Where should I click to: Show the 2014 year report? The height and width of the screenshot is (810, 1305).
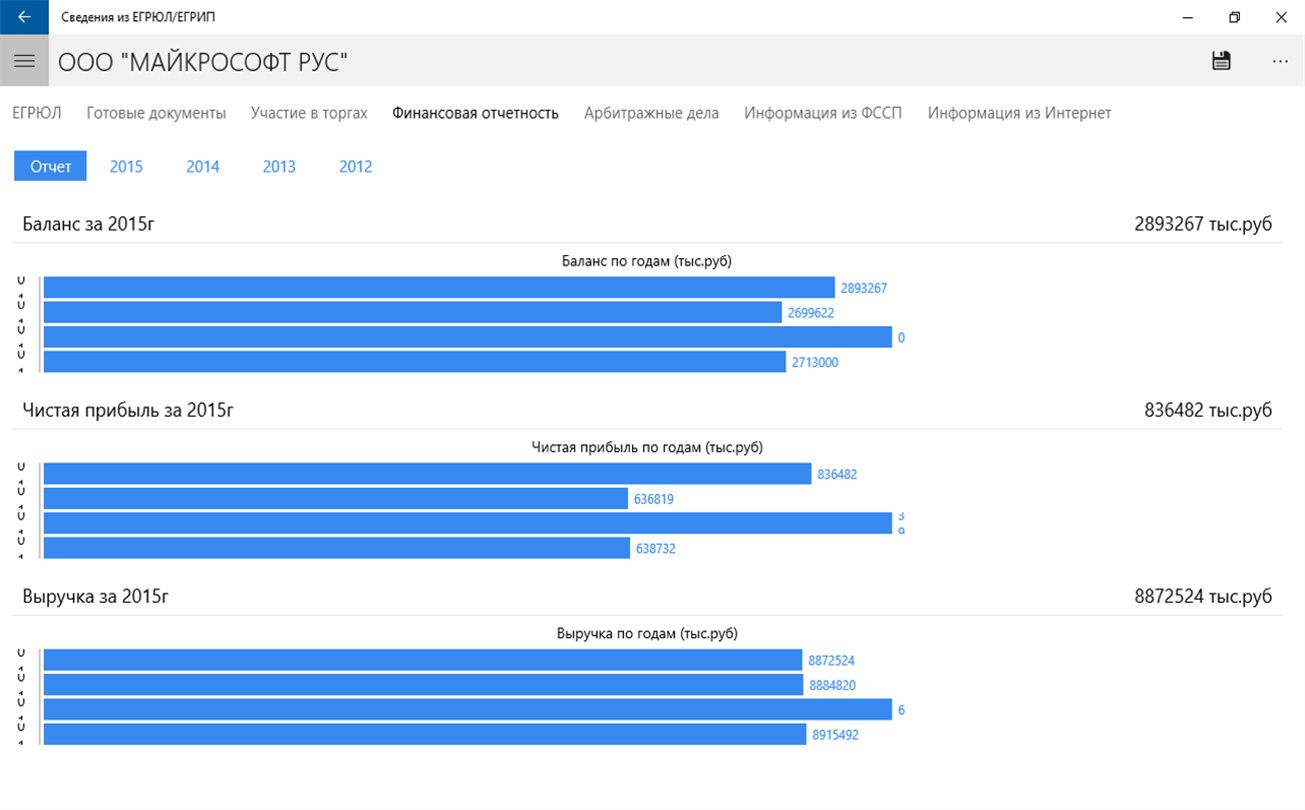coord(203,166)
